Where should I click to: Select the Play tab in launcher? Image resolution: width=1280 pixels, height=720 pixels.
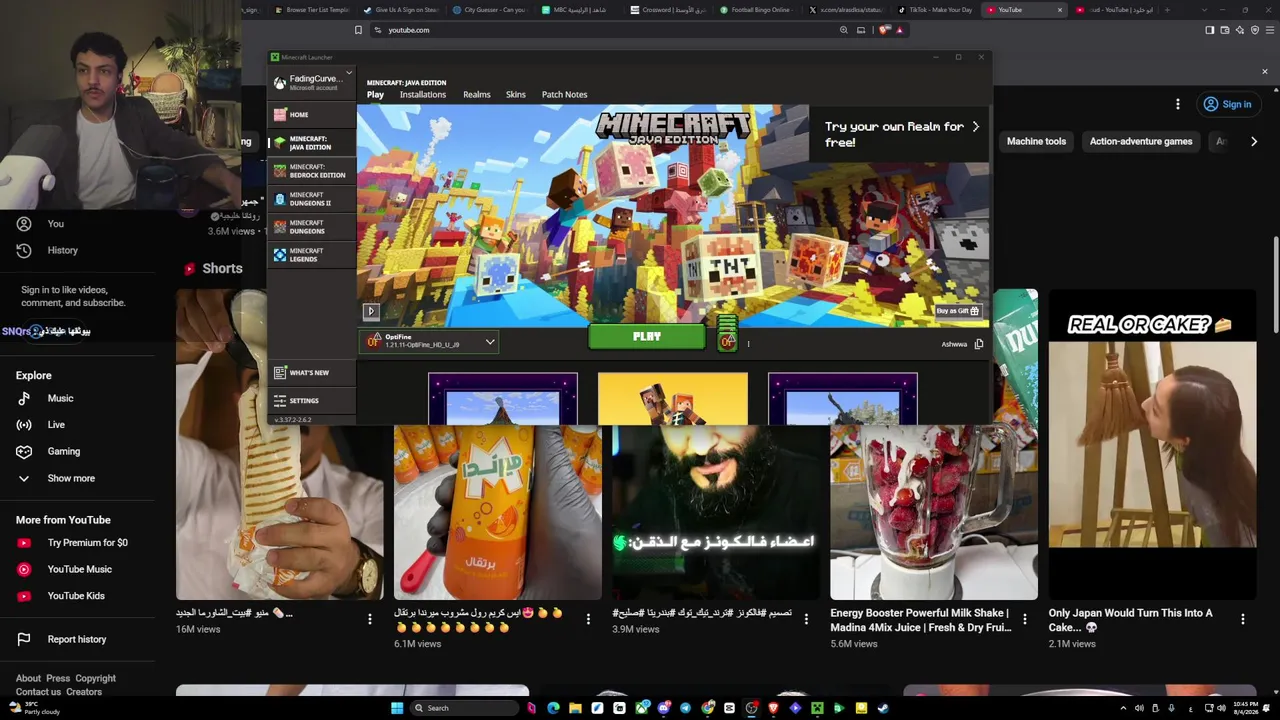[x=375, y=95]
